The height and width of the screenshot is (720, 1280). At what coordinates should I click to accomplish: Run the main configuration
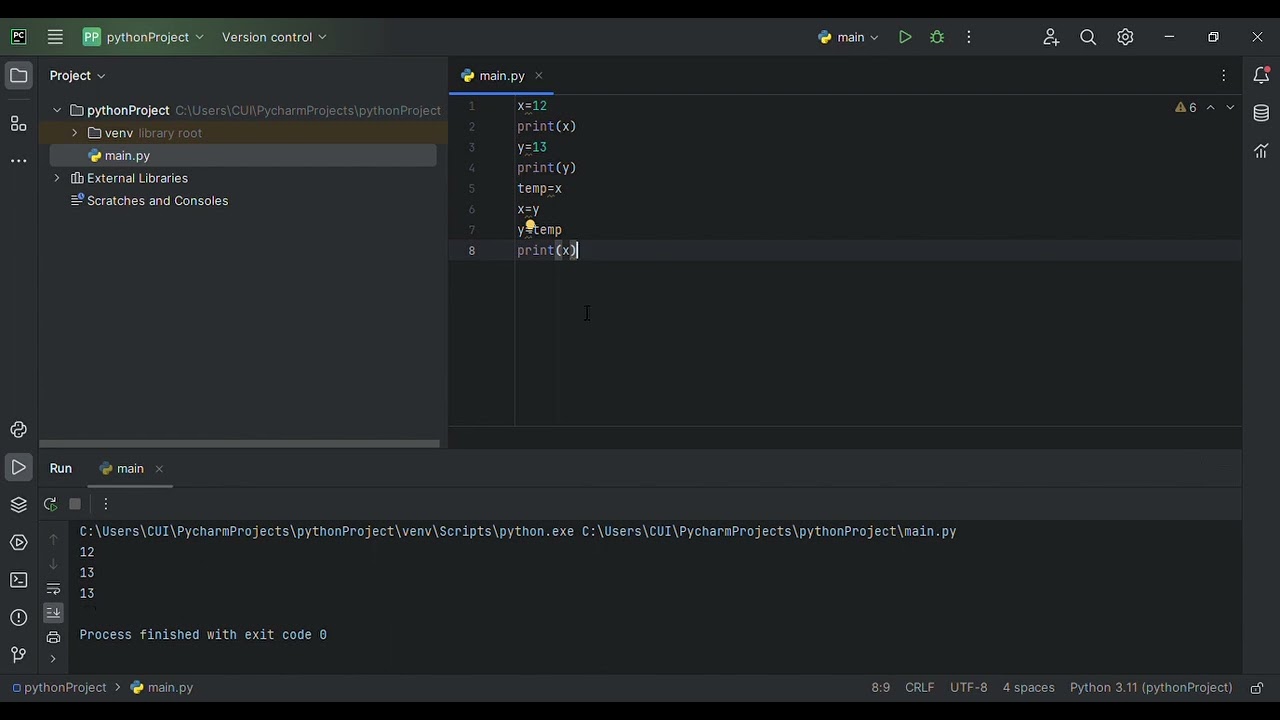tap(905, 37)
